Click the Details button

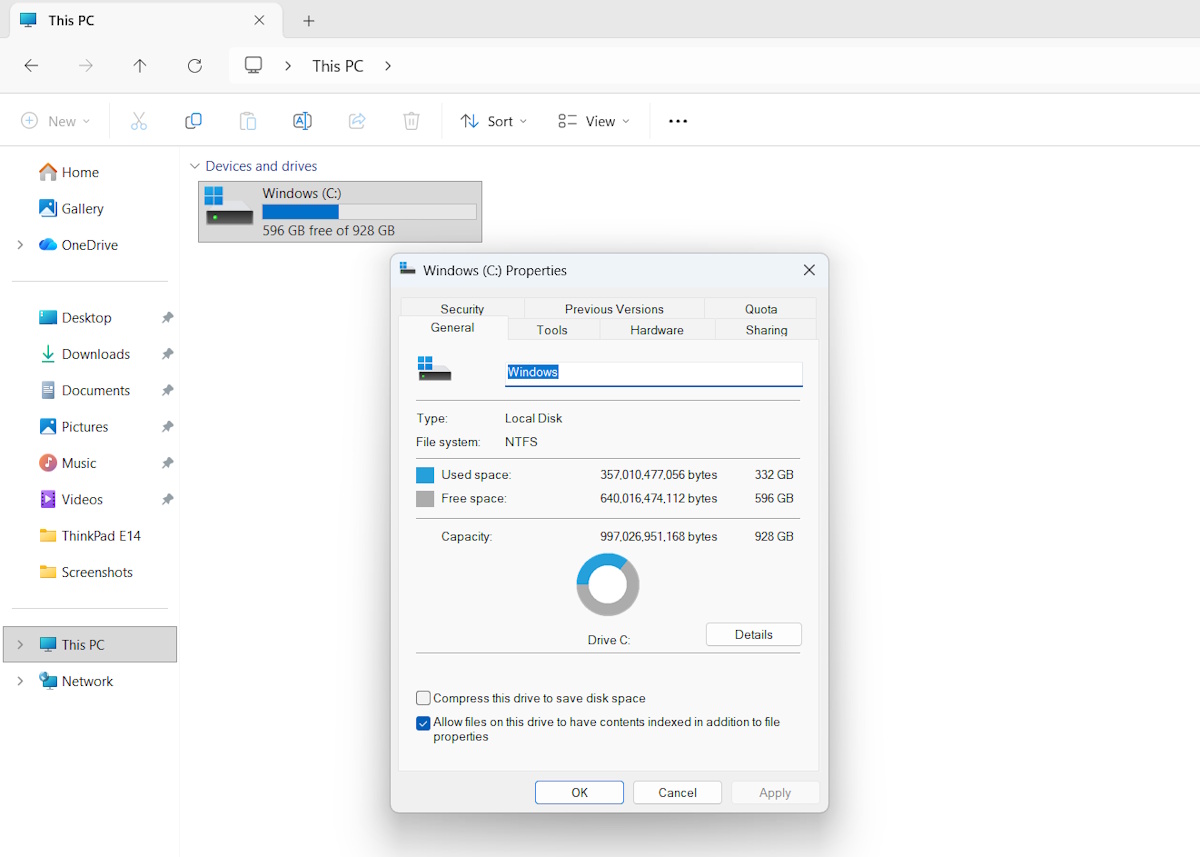(754, 635)
